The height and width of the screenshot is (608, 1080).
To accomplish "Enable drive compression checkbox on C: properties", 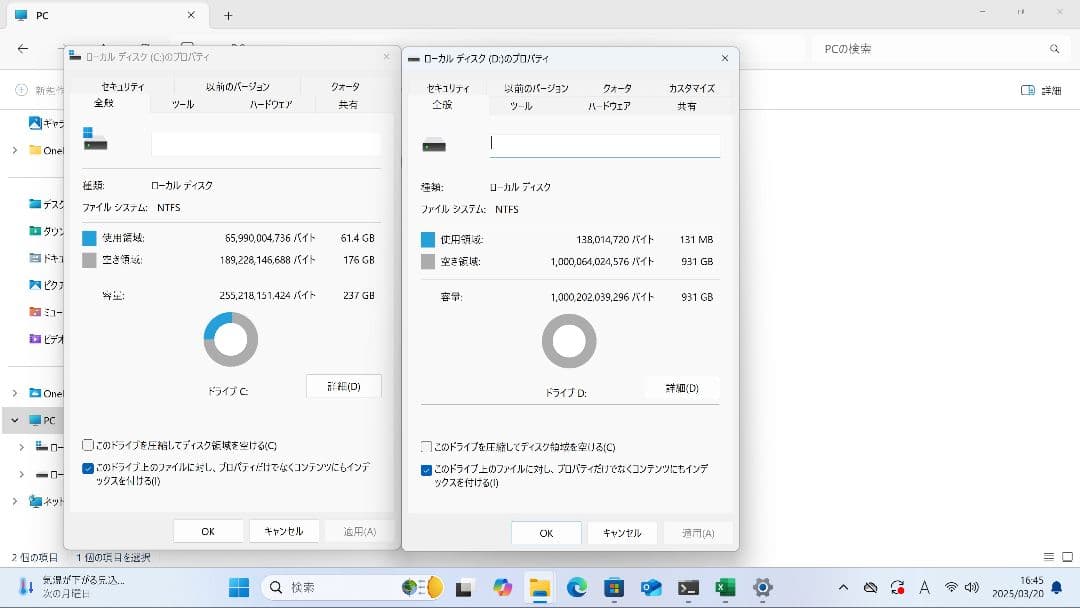I will click(88, 446).
